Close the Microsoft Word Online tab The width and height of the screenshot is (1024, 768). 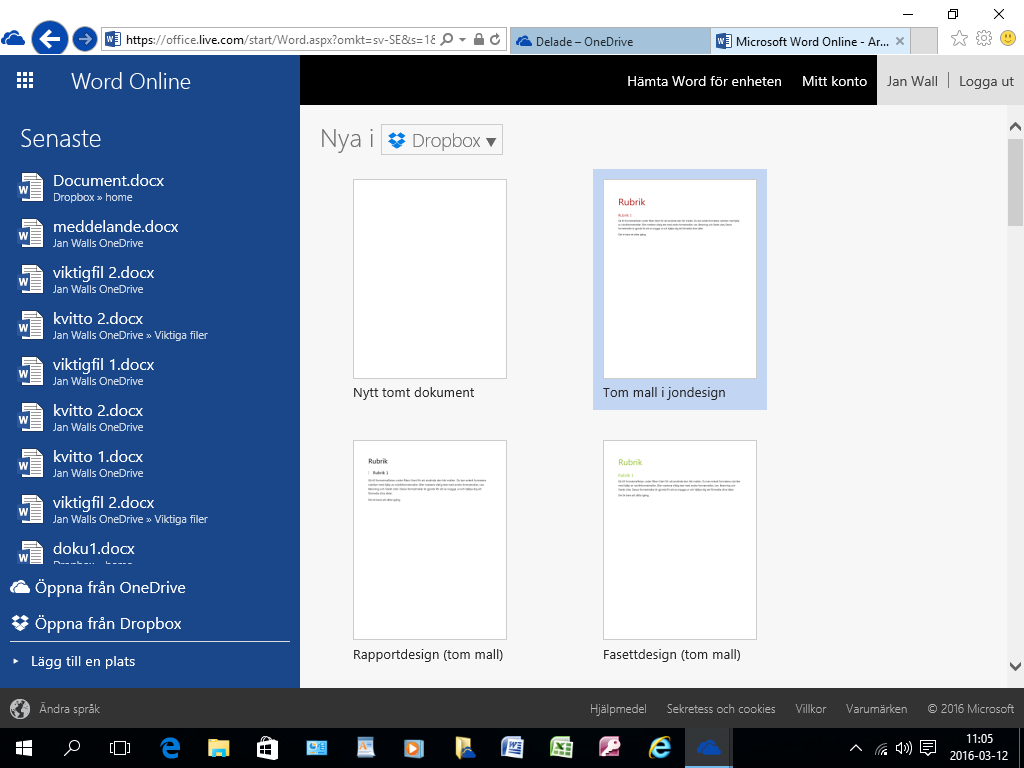(x=899, y=41)
